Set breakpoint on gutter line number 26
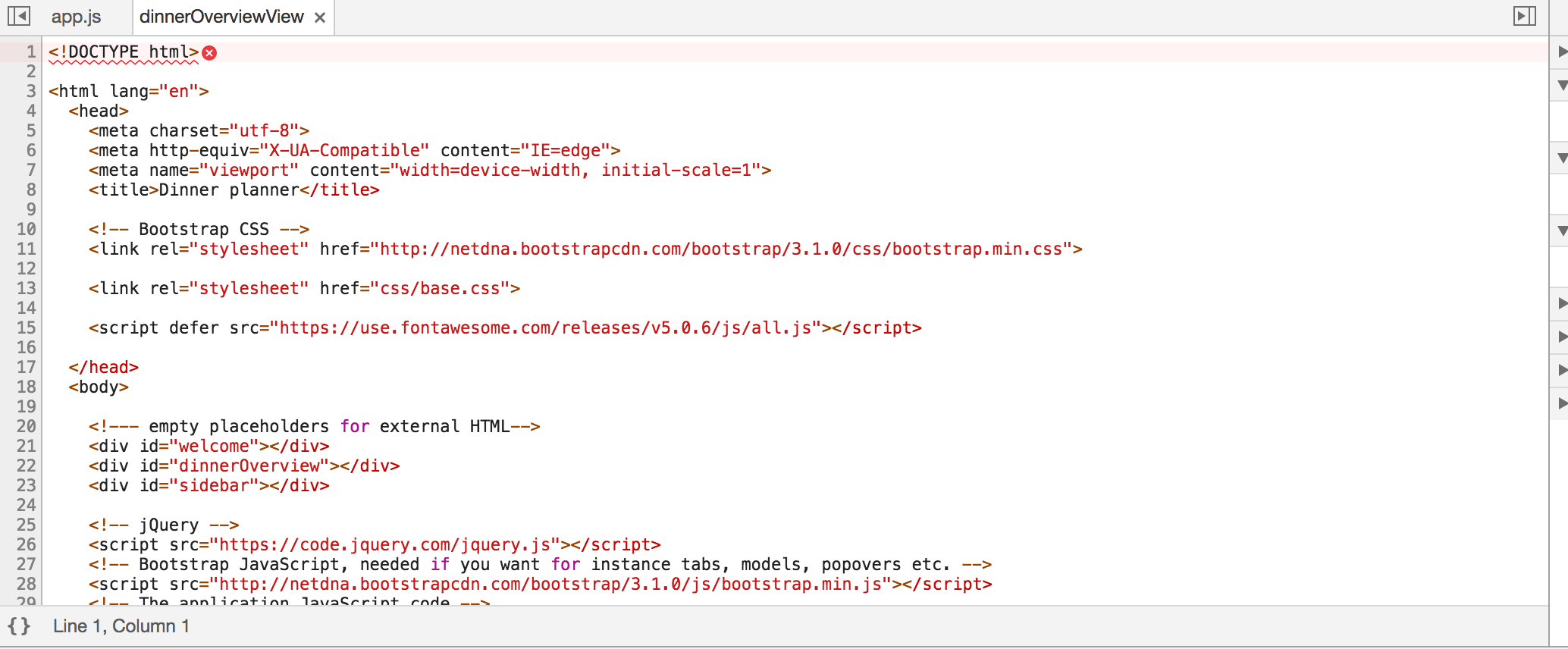Screen dimensions: 1568x649 [x=27, y=544]
